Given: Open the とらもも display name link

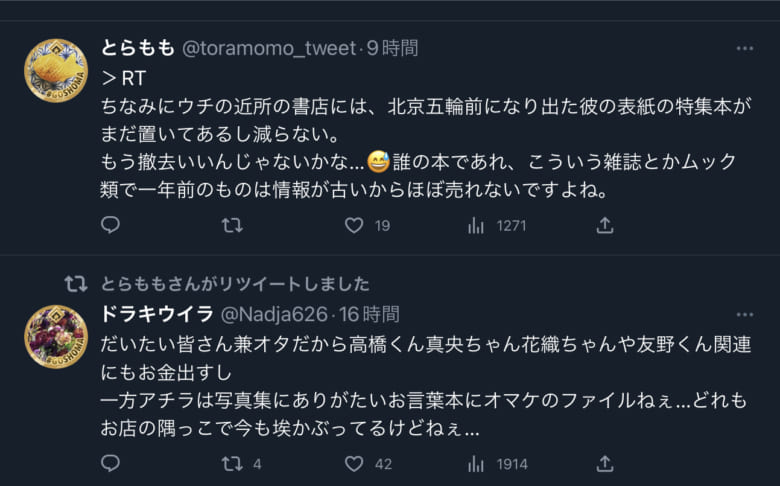Looking at the screenshot, I should [136, 48].
